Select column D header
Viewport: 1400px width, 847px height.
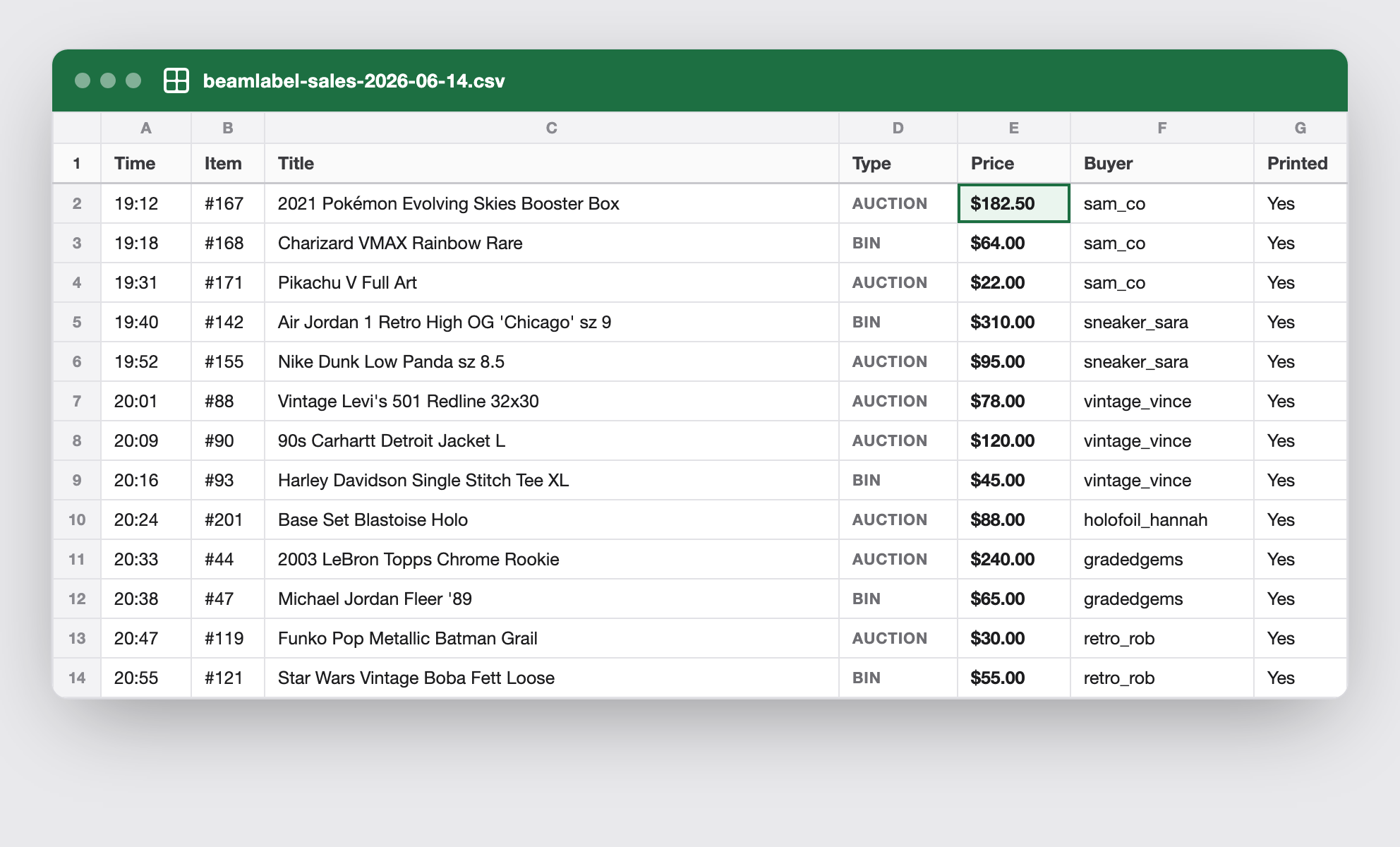point(898,128)
